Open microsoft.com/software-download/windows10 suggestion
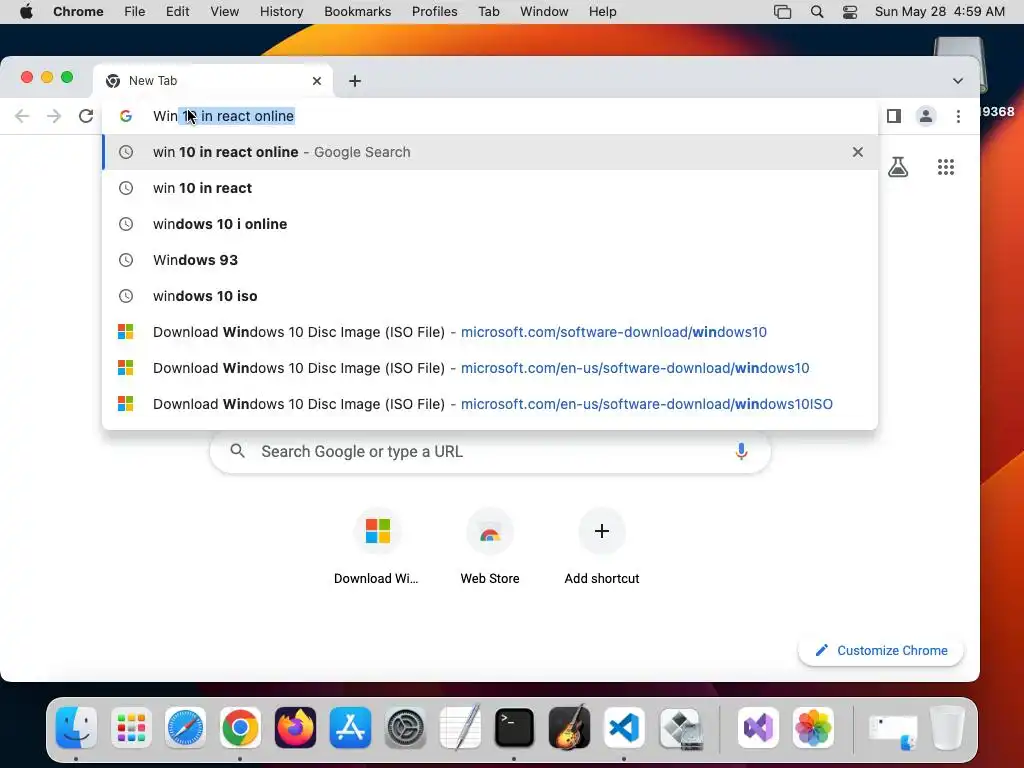 pyautogui.click(x=490, y=332)
